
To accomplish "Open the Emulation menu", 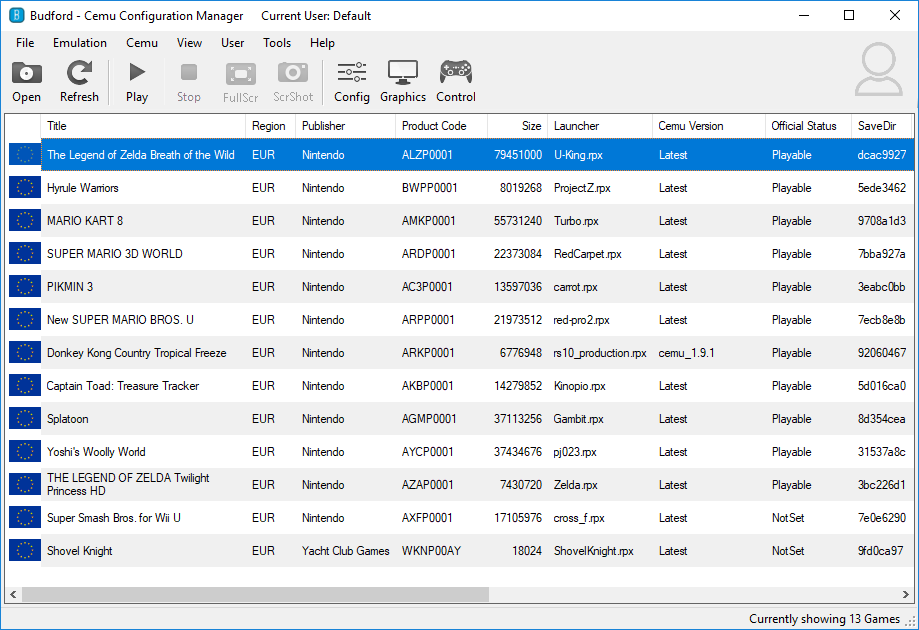I will [80, 43].
